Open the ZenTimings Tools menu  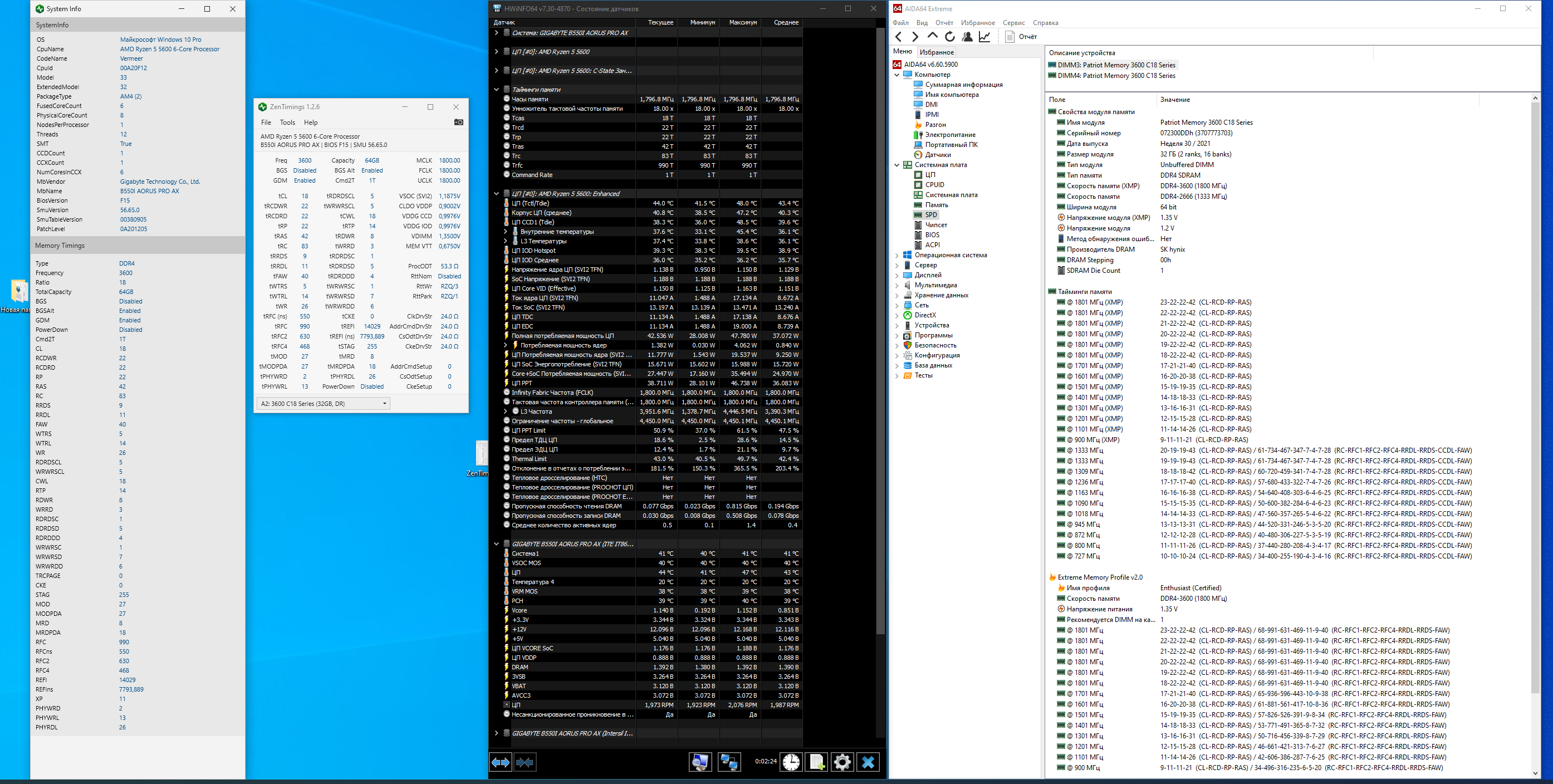[x=287, y=122]
